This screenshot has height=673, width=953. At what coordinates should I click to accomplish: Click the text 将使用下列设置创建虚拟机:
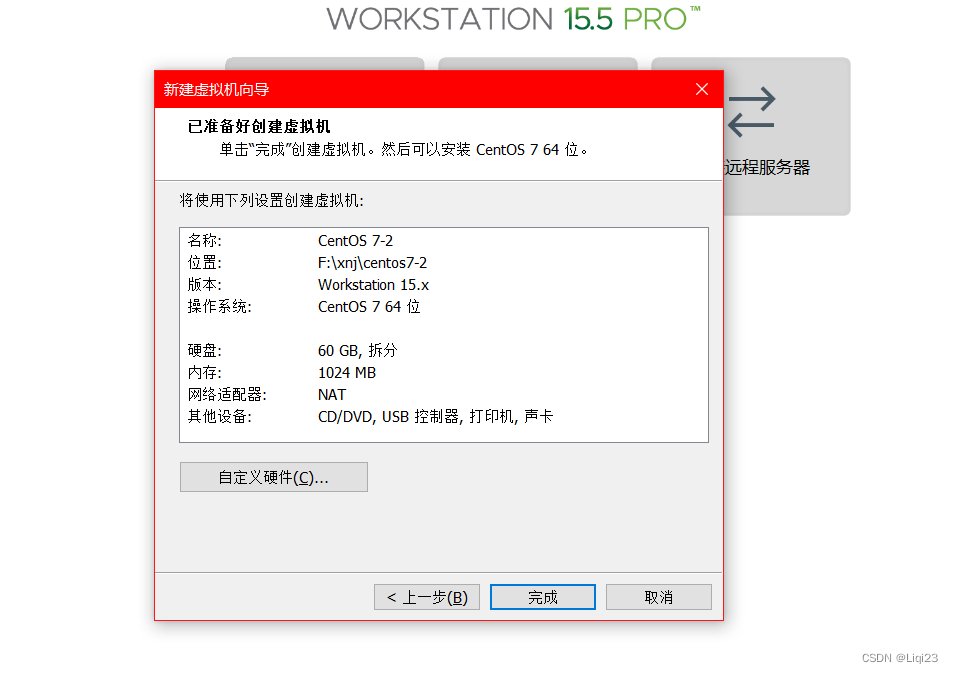(271, 201)
